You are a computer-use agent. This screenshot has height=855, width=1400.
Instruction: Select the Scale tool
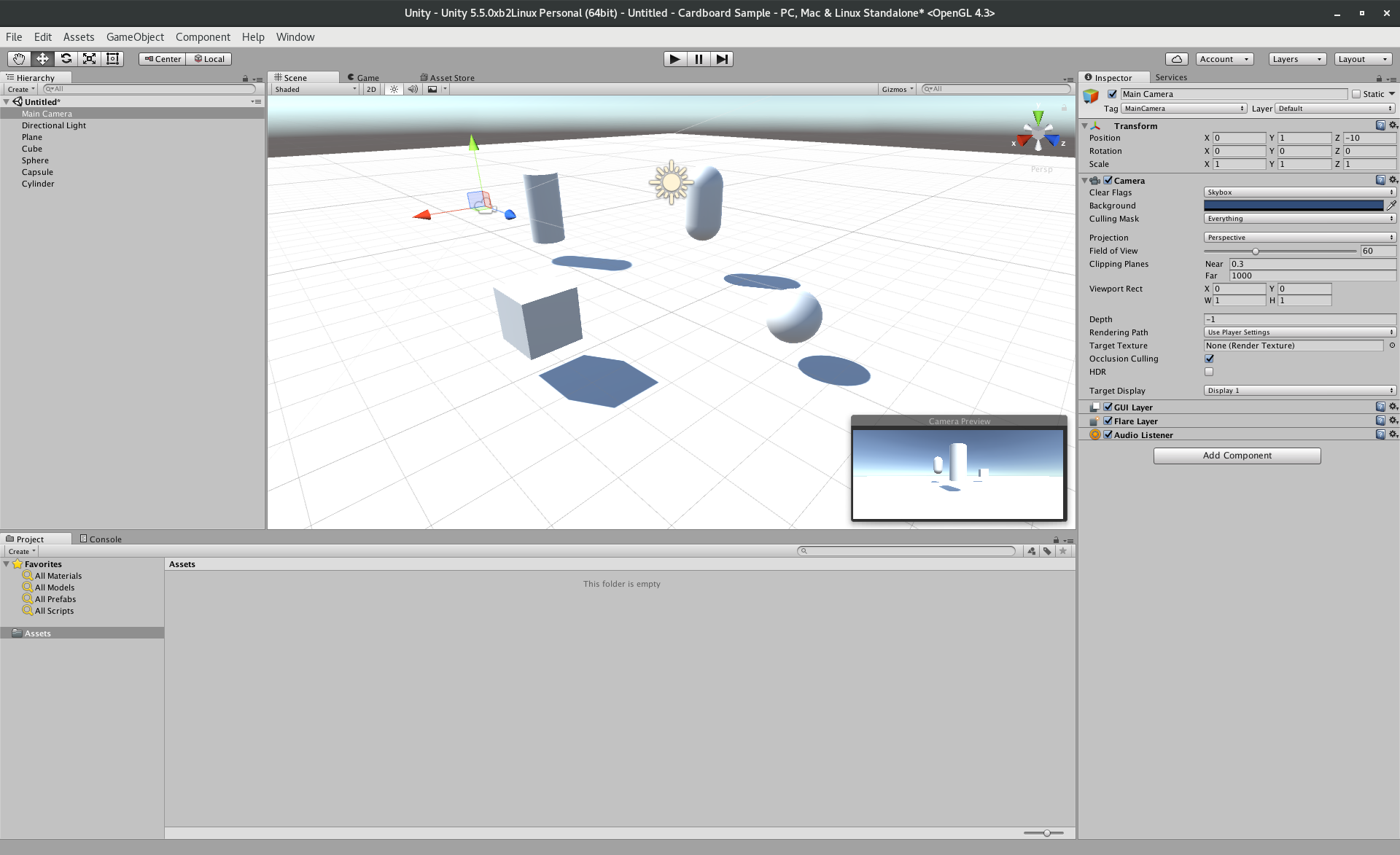(x=89, y=59)
